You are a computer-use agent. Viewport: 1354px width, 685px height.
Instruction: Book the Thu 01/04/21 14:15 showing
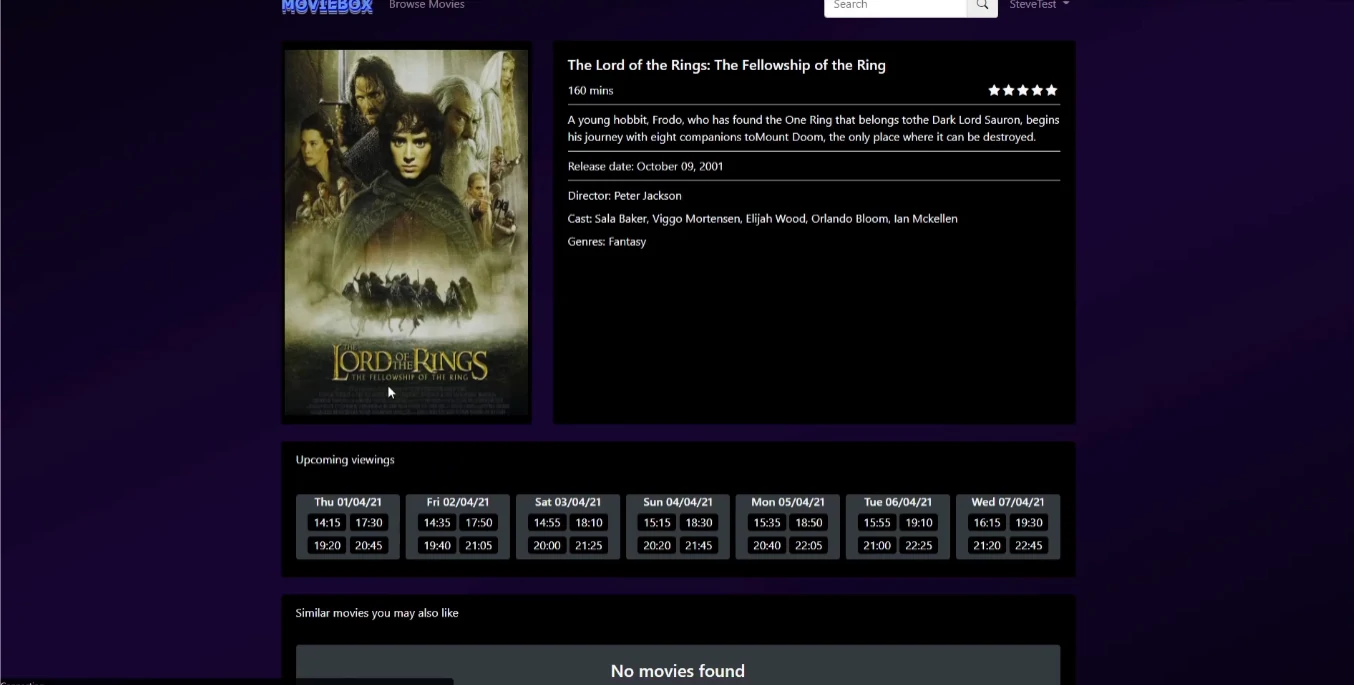[327, 523]
